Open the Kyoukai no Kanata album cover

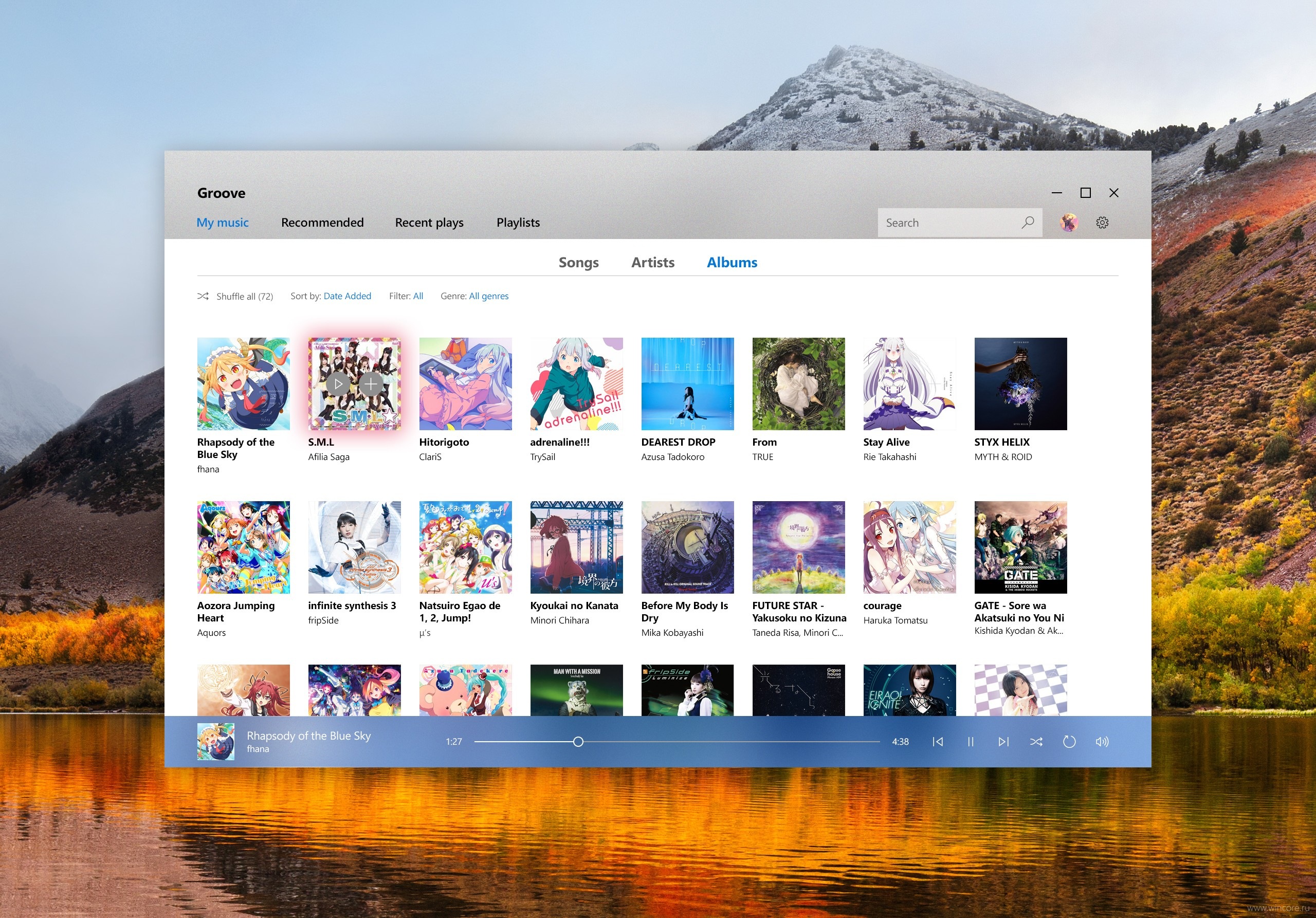(577, 547)
